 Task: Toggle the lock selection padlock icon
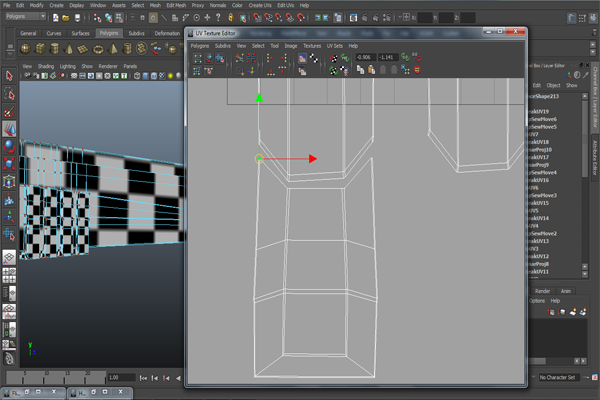tap(231, 17)
